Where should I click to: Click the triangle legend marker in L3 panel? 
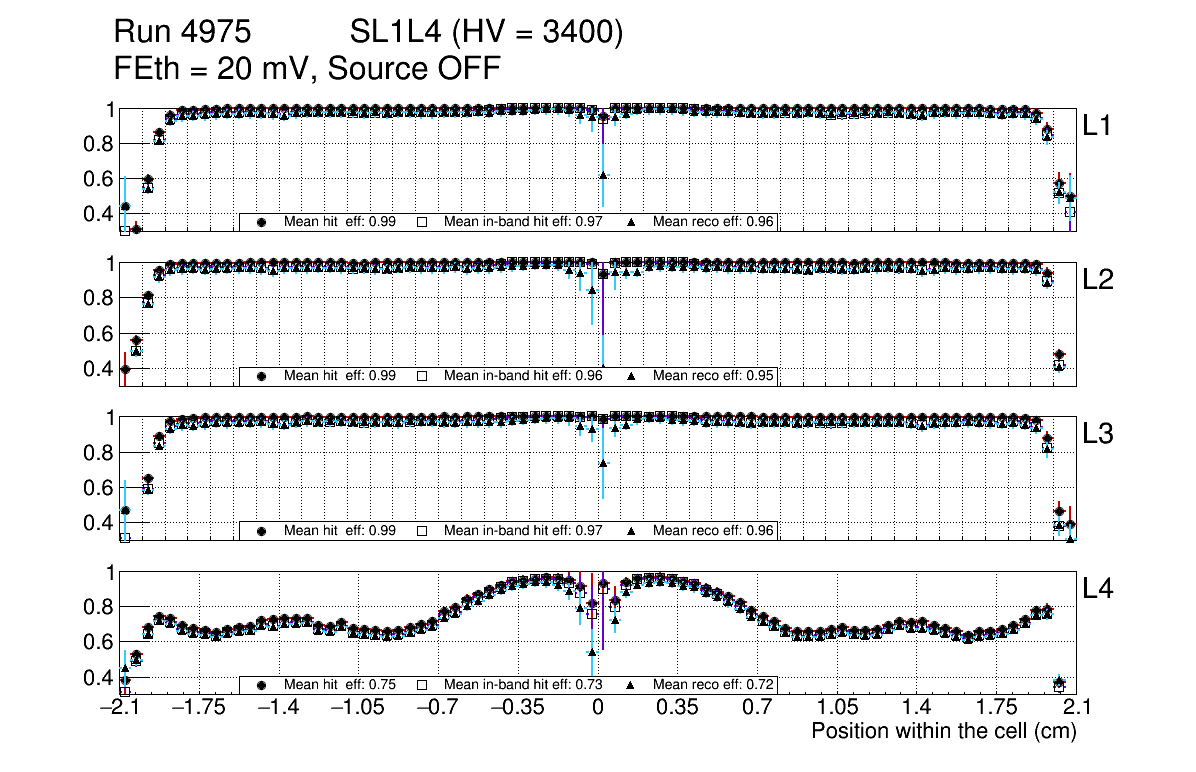pyautogui.click(x=632, y=531)
